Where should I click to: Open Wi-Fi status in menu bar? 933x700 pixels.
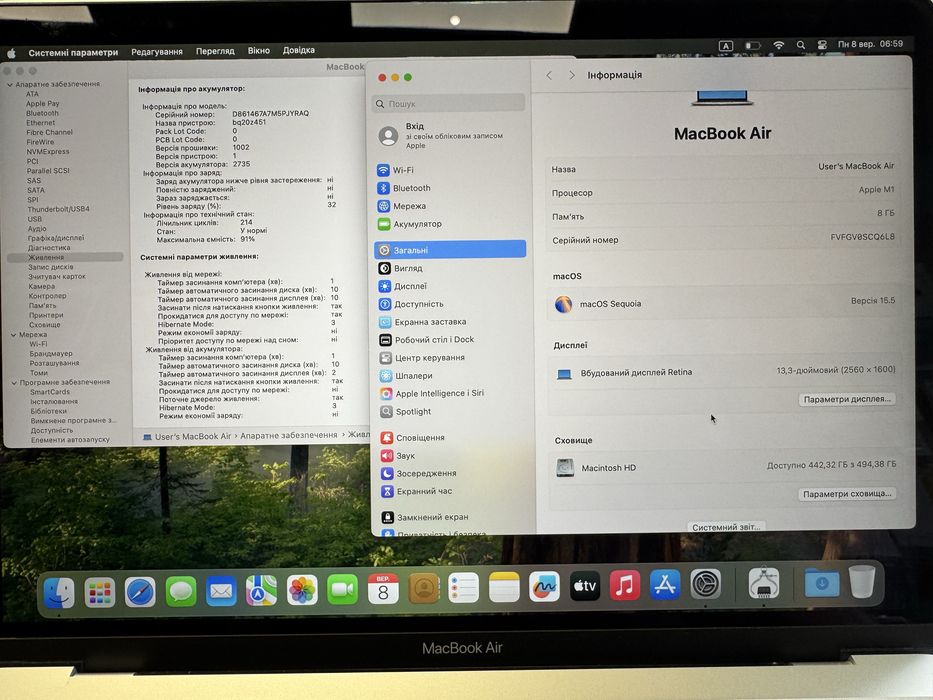click(x=778, y=45)
